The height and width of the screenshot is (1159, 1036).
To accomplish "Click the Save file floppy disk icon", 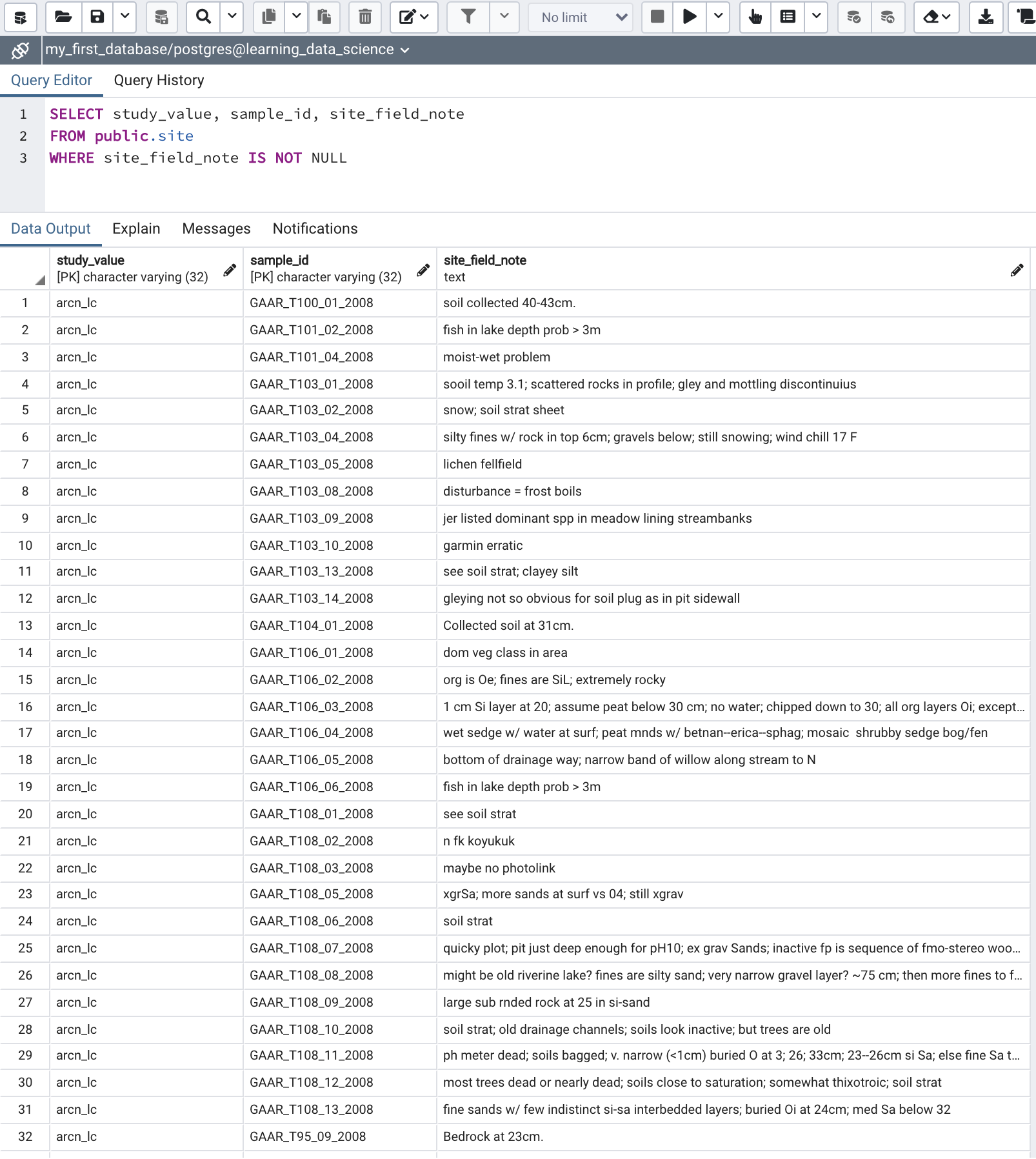I will pyautogui.click(x=97, y=17).
